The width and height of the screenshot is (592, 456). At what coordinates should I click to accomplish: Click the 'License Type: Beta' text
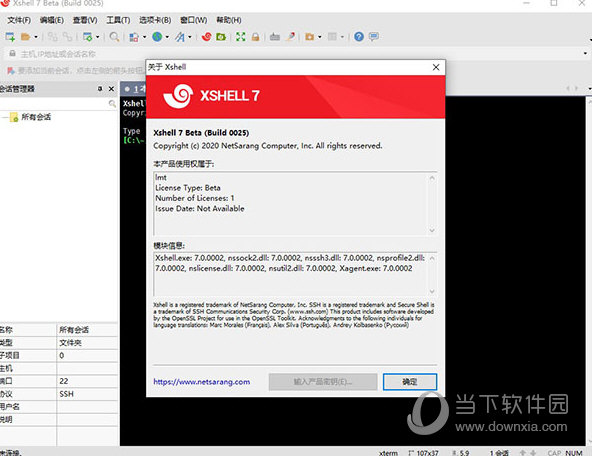pyautogui.click(x=188, y=188)
